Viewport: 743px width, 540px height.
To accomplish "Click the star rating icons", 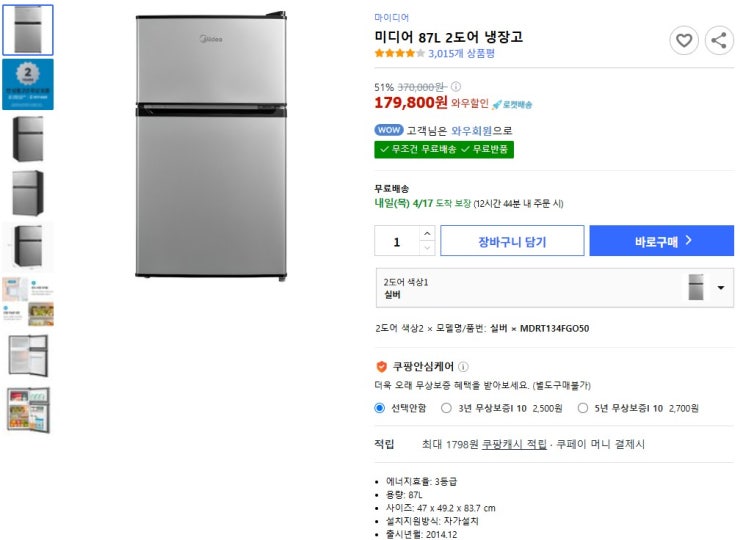I will coord(399,53).
